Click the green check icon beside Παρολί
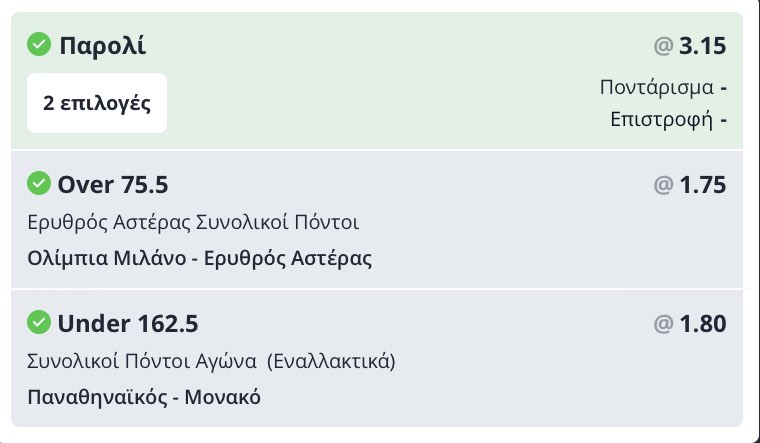Viewport: 760px width, 443px height. pos(39,44)
